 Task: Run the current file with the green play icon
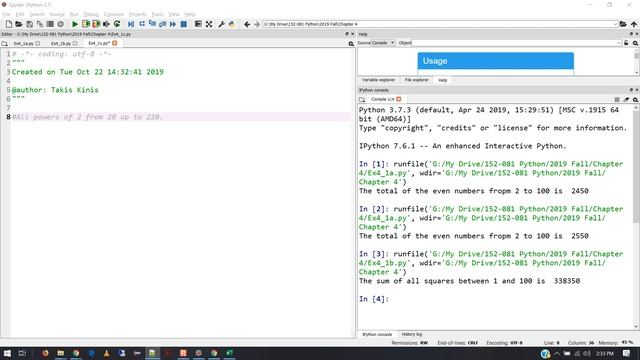pyautogui.click(x=75, y=24)
